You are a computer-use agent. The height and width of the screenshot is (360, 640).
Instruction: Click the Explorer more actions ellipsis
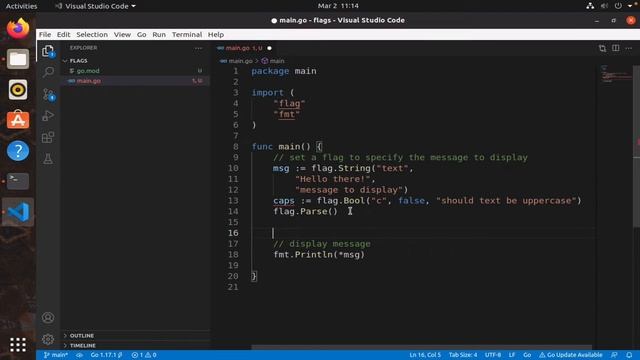point(198,48)
